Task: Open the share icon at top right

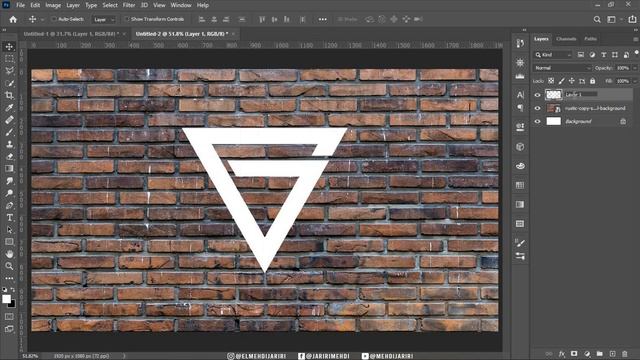Action: 632,19
